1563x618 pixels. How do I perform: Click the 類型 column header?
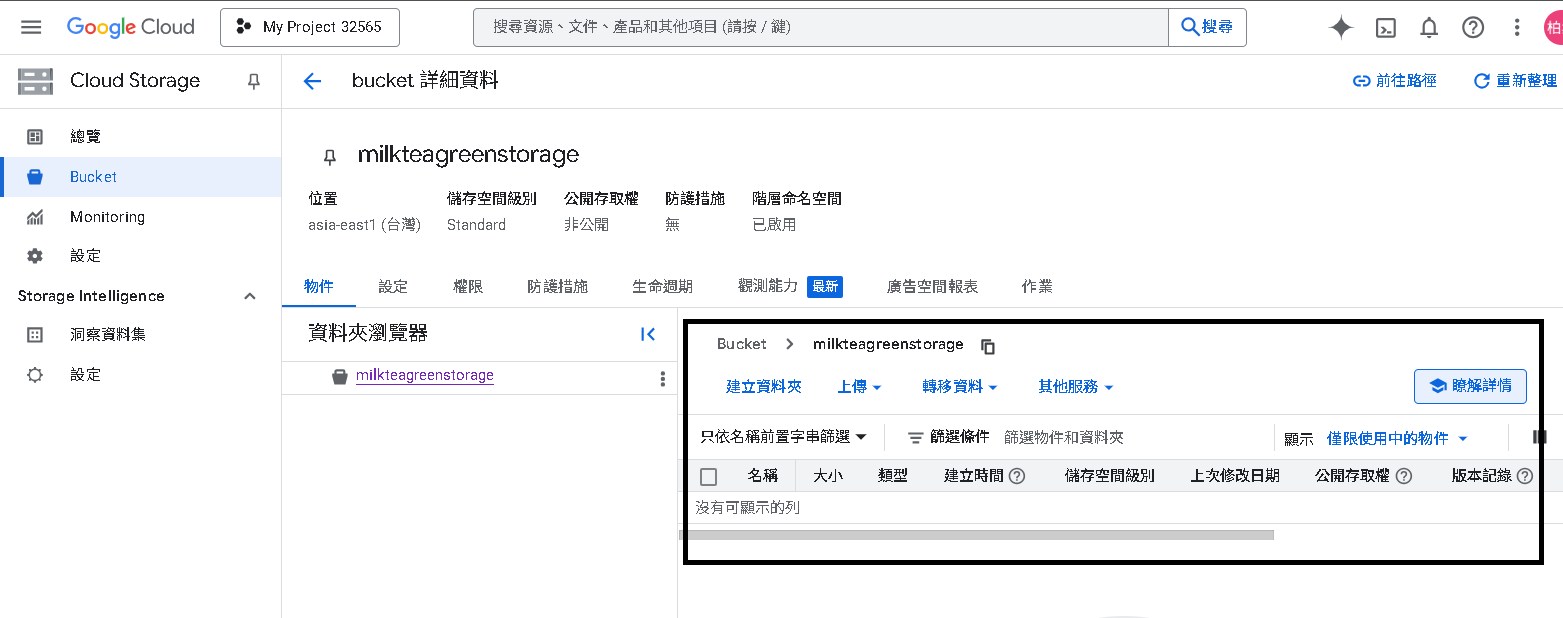click(x=893, y=476)
